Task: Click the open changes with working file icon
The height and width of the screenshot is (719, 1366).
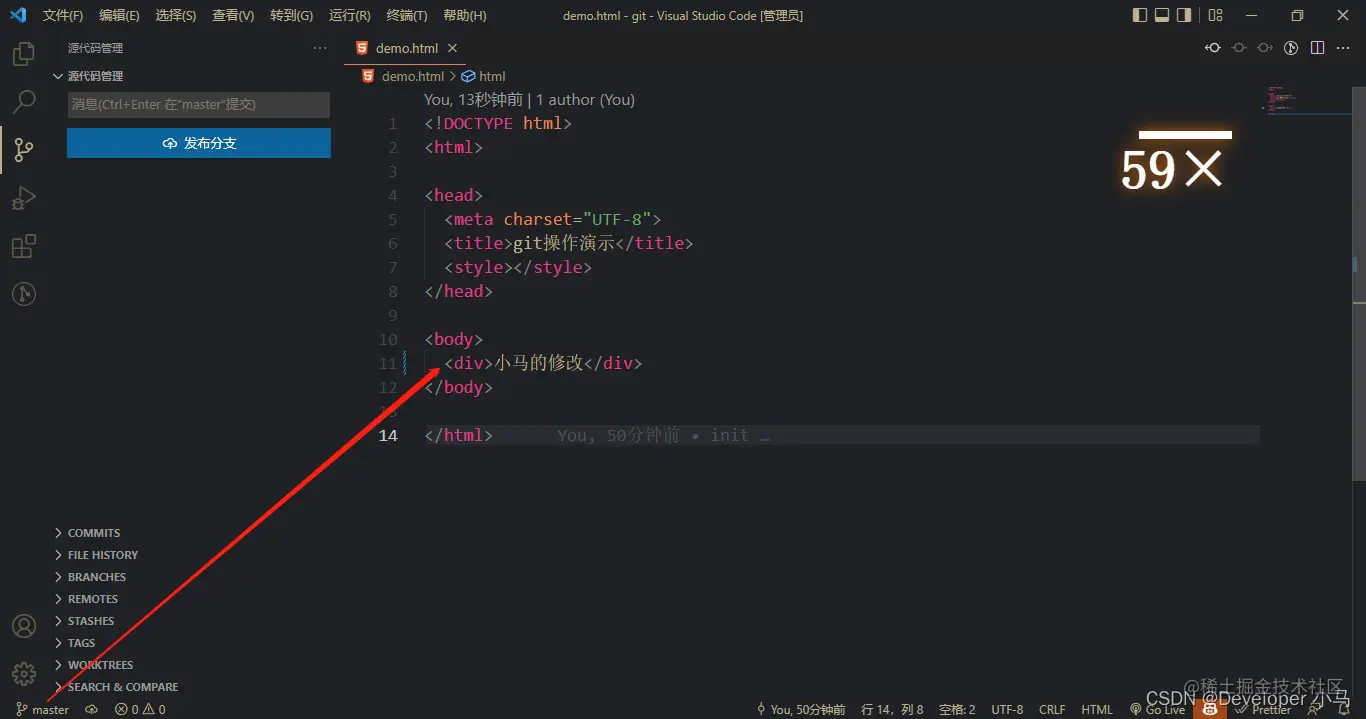Action: (x=1239, y=48)
